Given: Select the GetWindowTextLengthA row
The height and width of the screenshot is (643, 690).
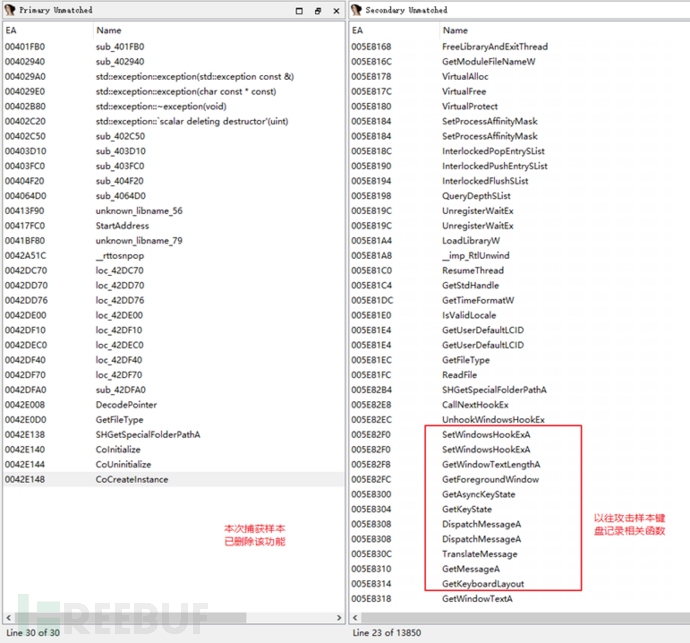Looking at the screenshot, I should (x=520, y=465).
